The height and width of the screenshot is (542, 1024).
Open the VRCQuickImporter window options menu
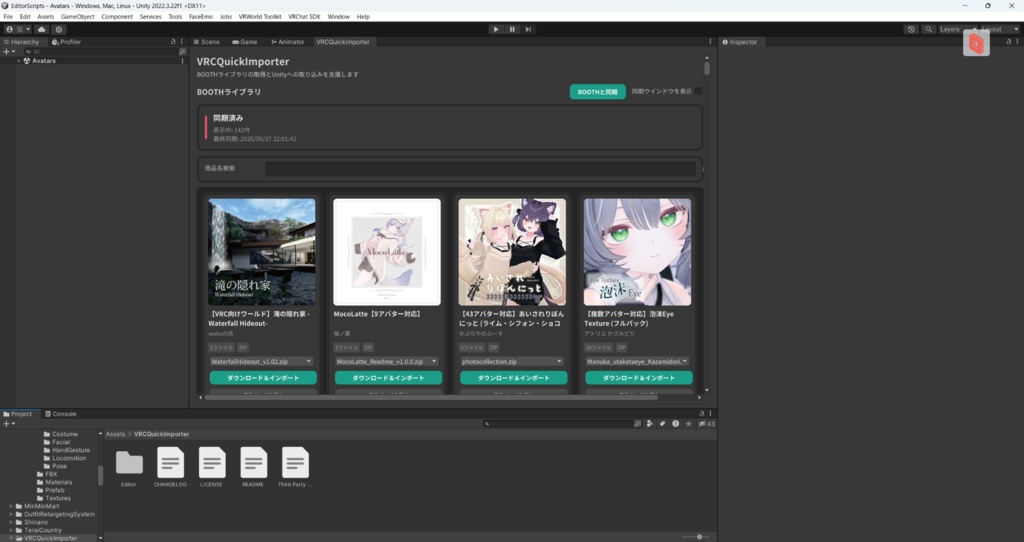click(710, 41)
